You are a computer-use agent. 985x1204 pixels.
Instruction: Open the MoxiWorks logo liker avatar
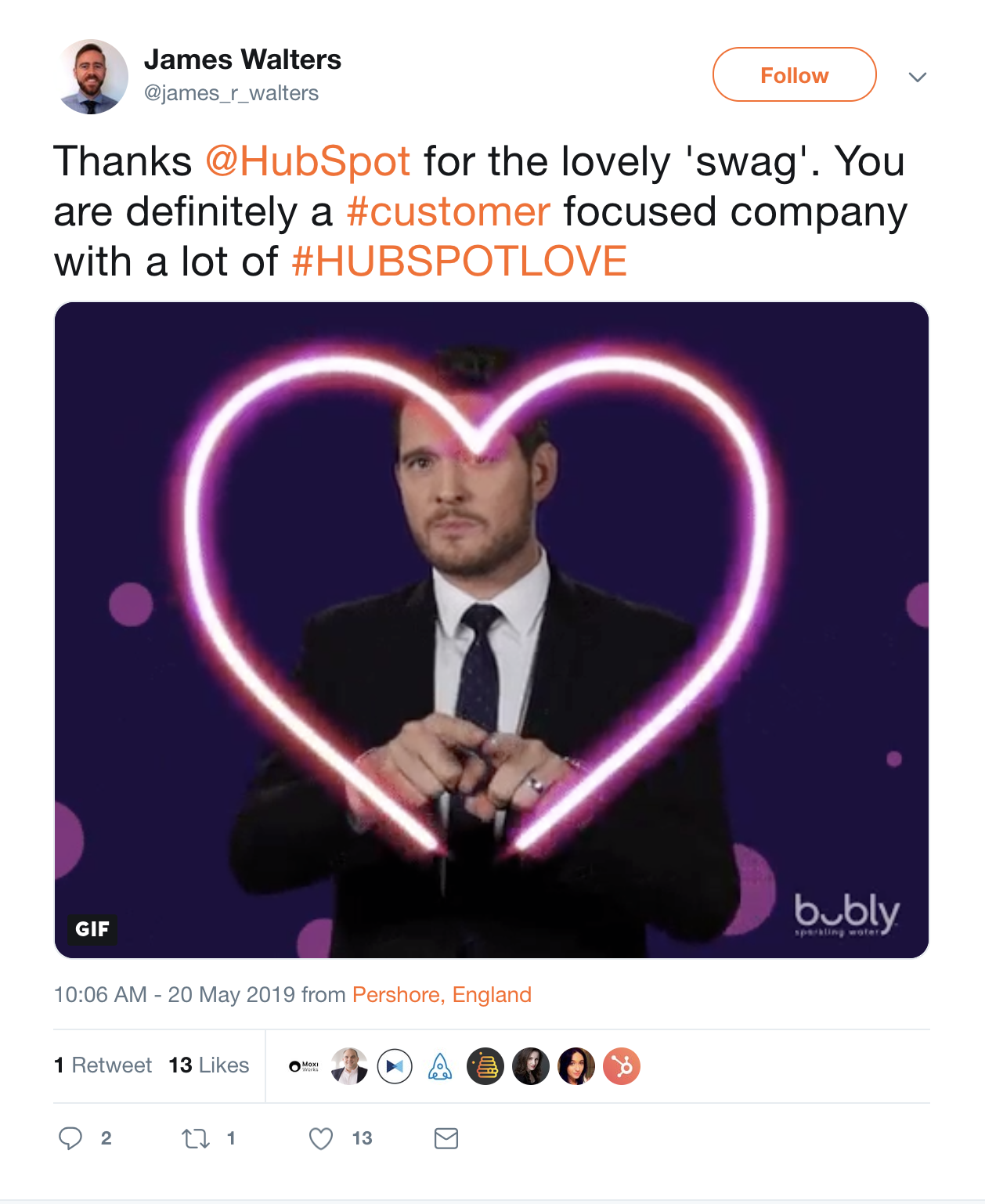coord(304,1066)
